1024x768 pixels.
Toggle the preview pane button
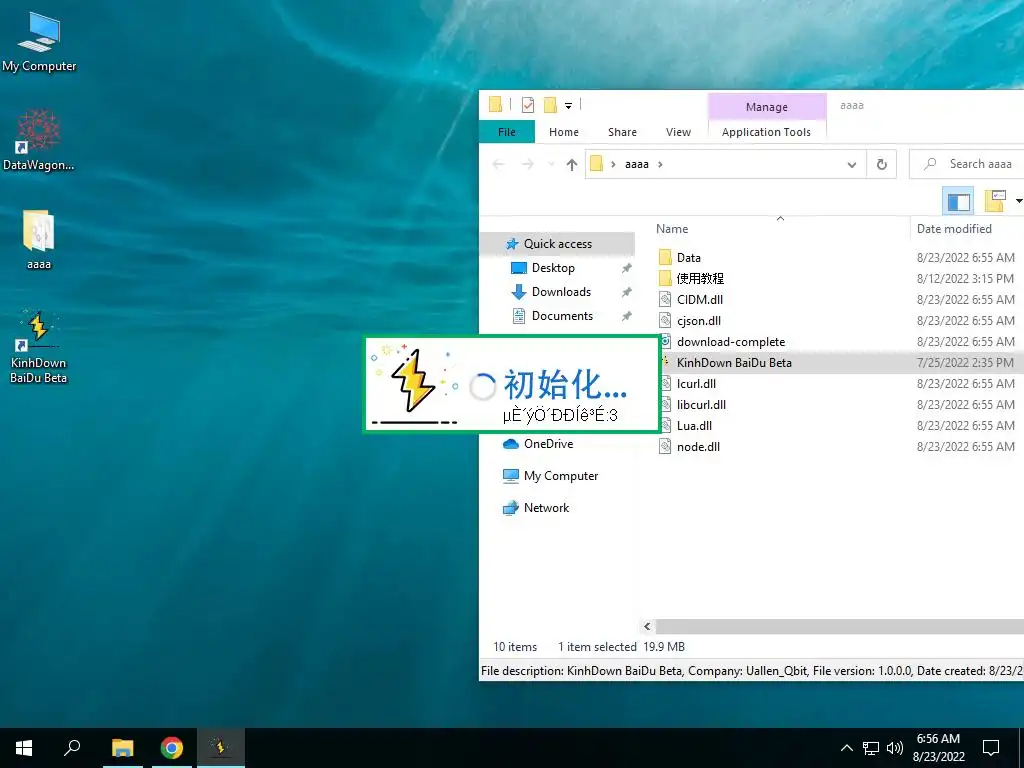[x=959, y=201]
